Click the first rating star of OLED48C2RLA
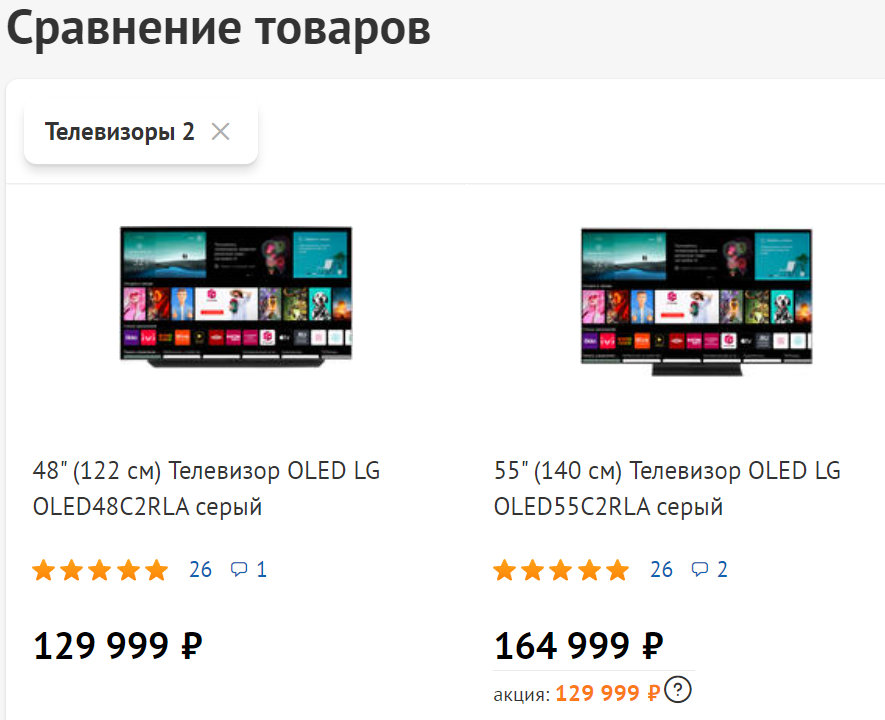Image resolution: width=885 pixels, height=720 pixels. point(43,570)
